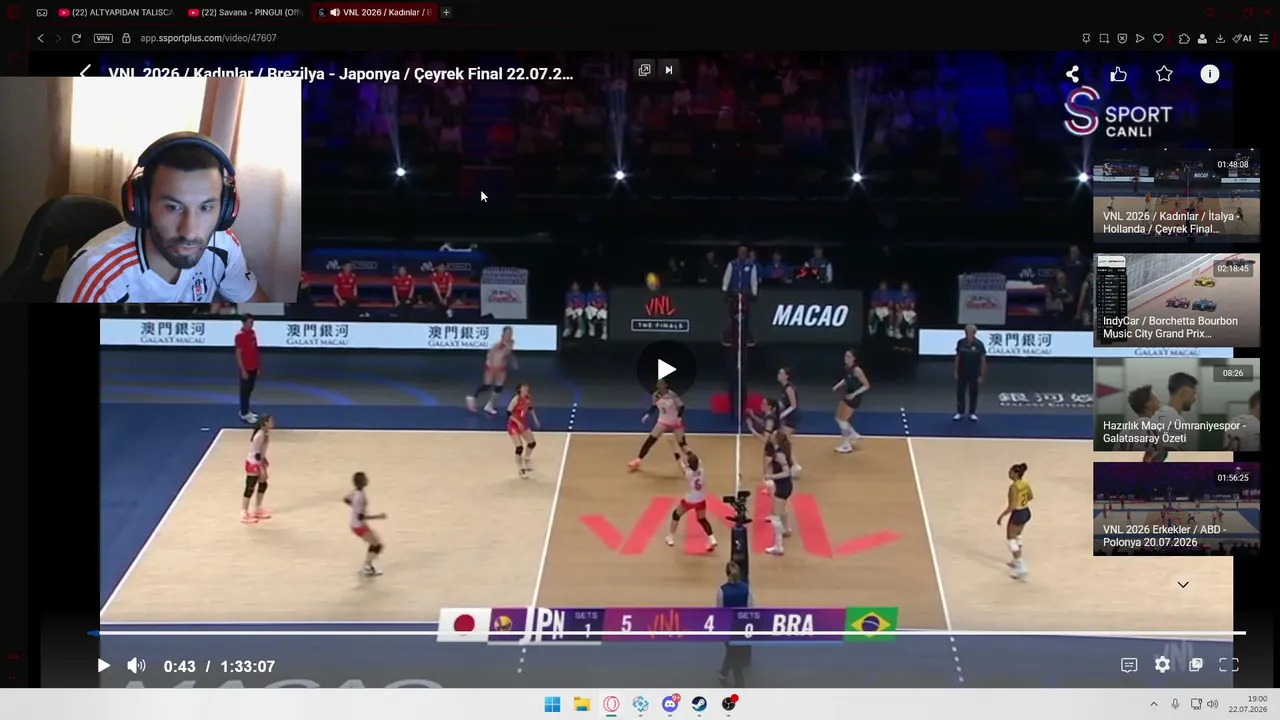1280x720 pixels.
Task: Select the VNL 2026 / Kadınlar browser tab
Action: pyautogui.click(x=374, y=12)
